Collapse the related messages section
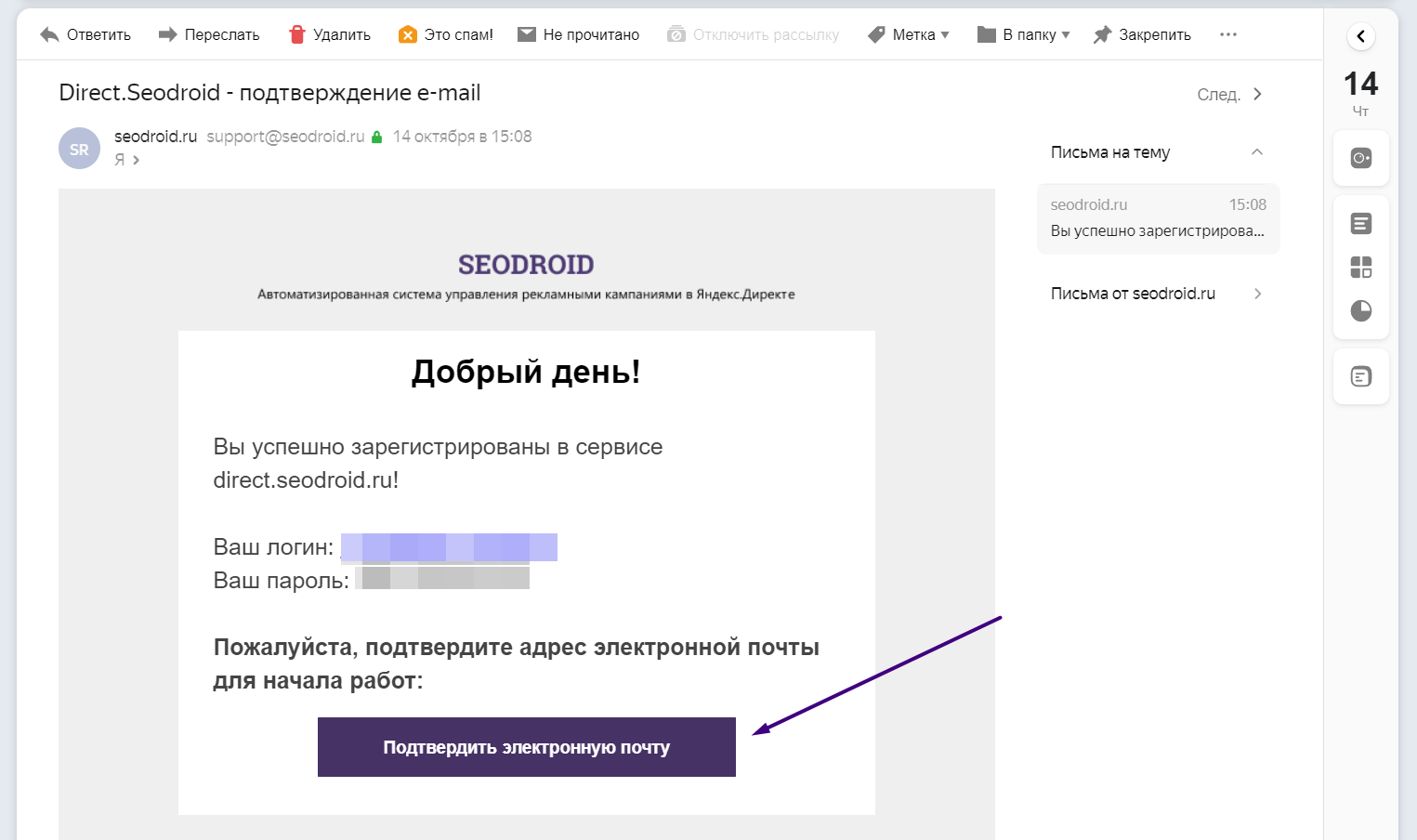 point(1257,152)
